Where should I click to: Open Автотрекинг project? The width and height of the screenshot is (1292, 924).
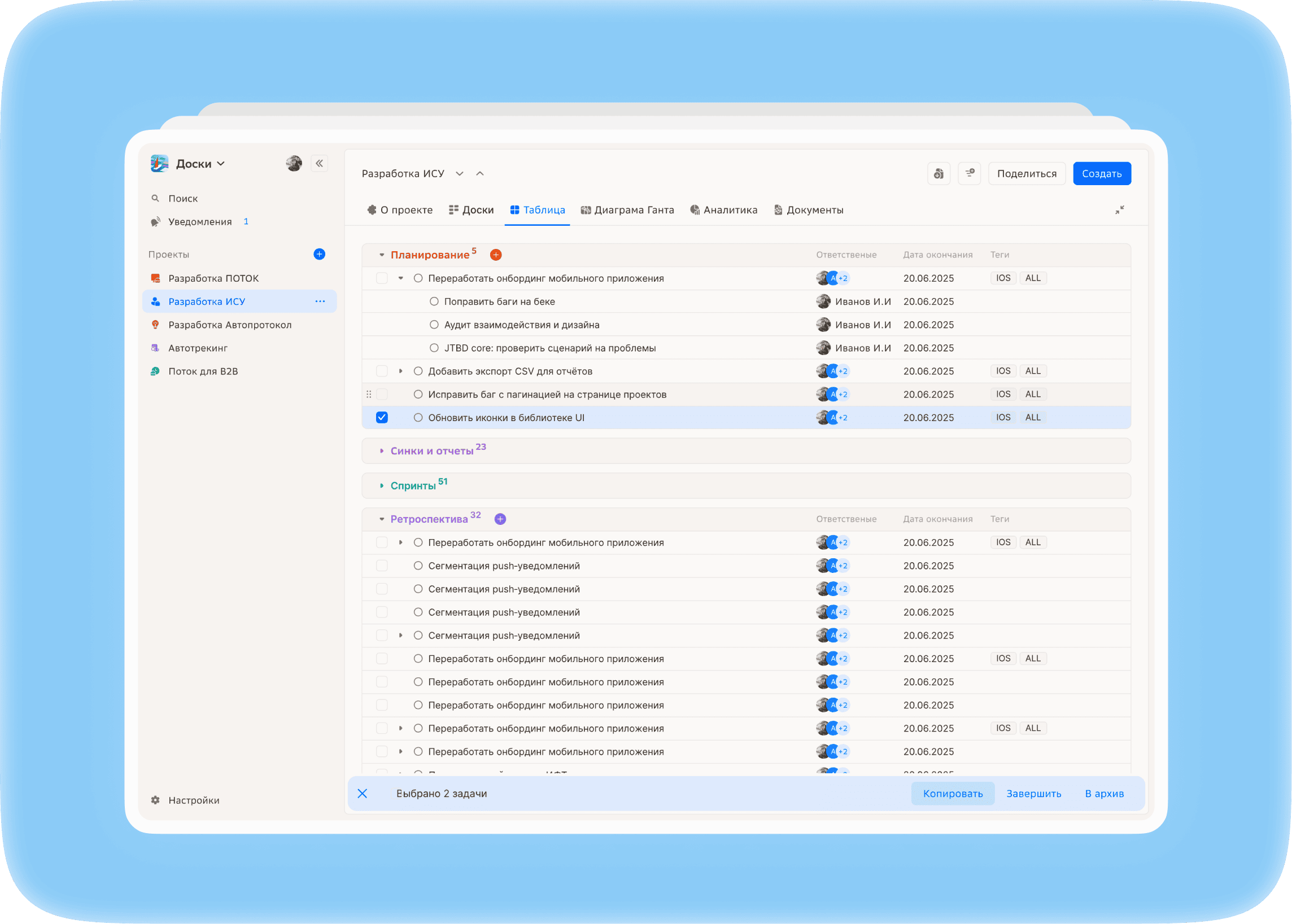pos(239,348)
